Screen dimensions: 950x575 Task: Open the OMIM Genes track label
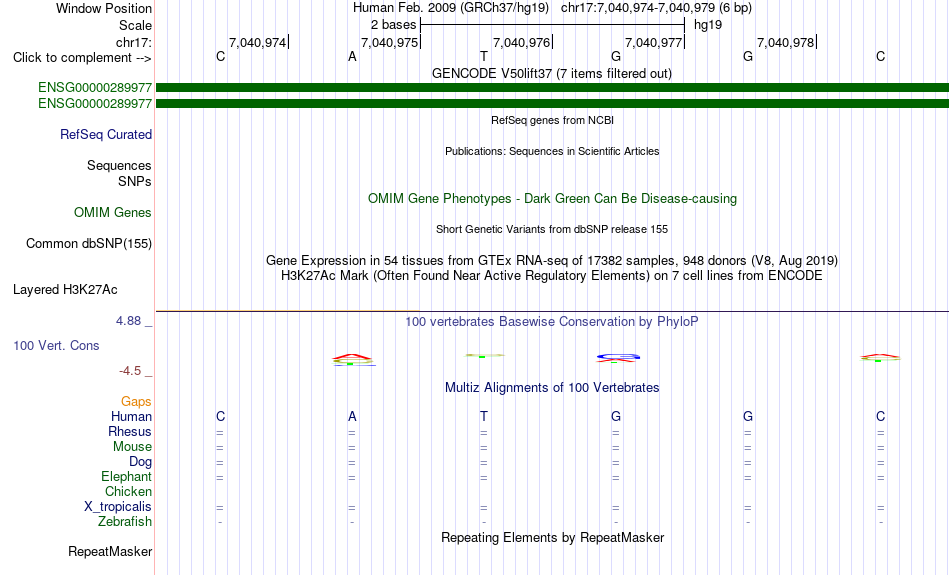point(113,213)
